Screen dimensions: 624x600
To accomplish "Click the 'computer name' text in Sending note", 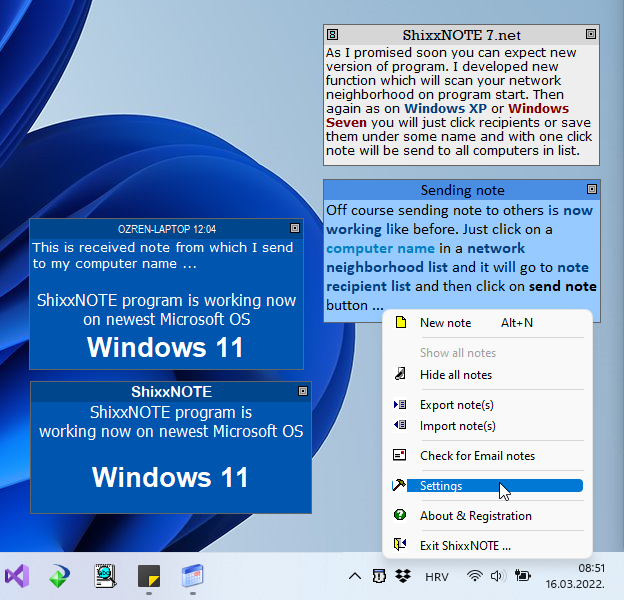I will pos(380,248).
